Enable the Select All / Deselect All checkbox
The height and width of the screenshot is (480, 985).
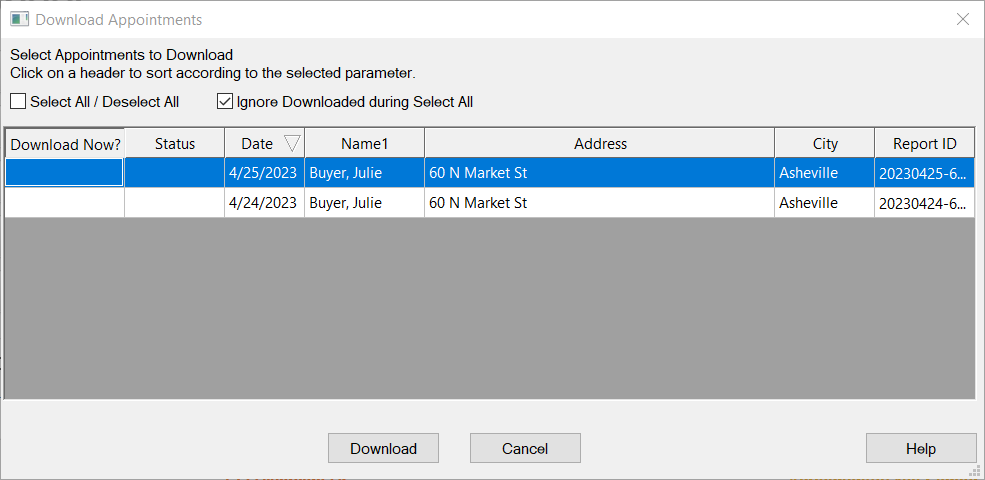tap(19, 102)
